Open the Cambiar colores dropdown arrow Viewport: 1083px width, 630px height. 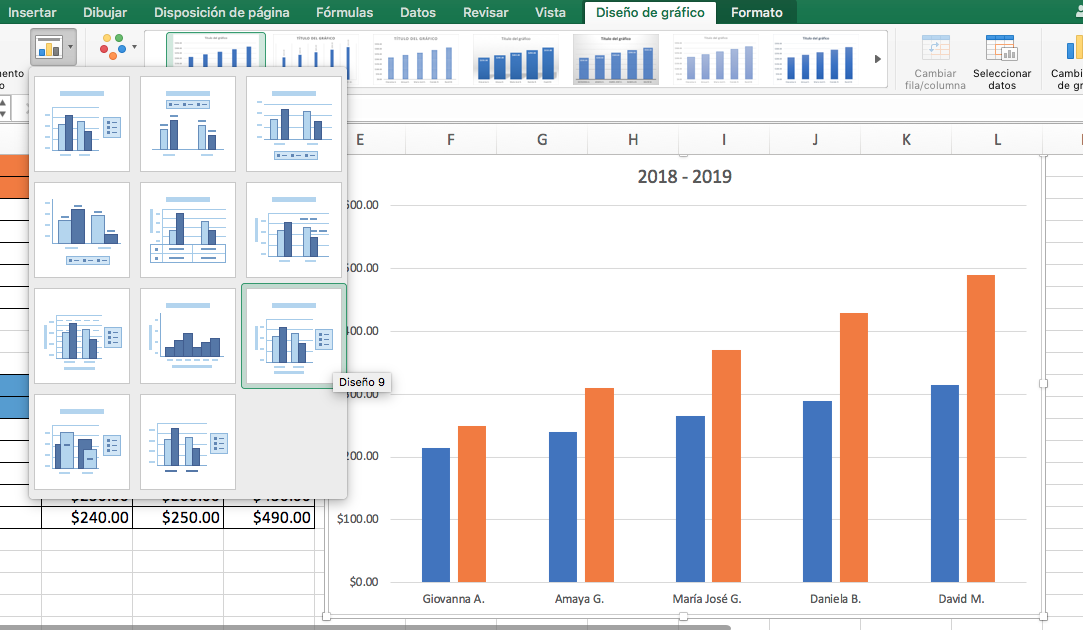pos(134,47)
